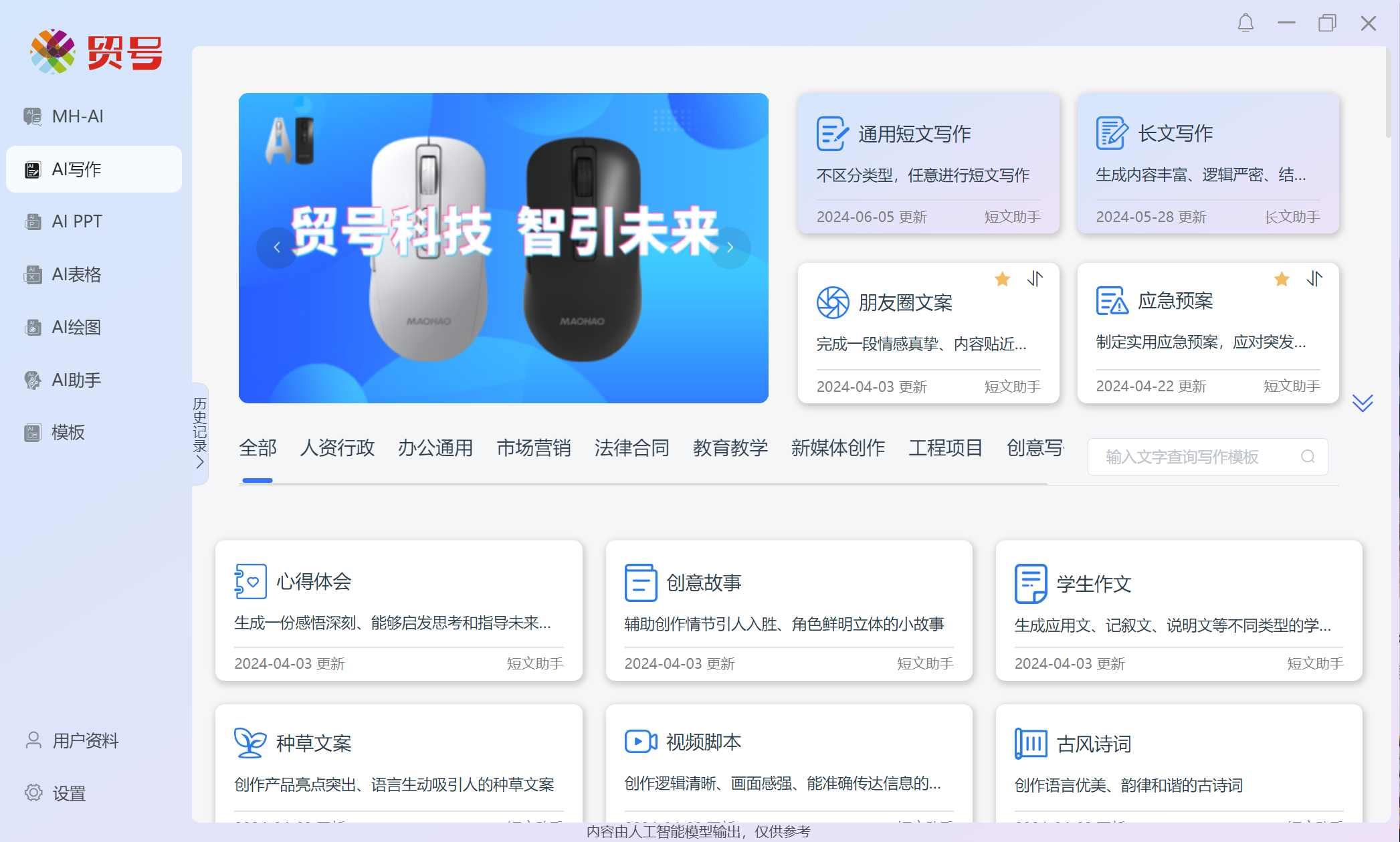Click the vertical scrollbar on the right
Viewport: 1400px width, 842px height.
[x=1388, y=94]
